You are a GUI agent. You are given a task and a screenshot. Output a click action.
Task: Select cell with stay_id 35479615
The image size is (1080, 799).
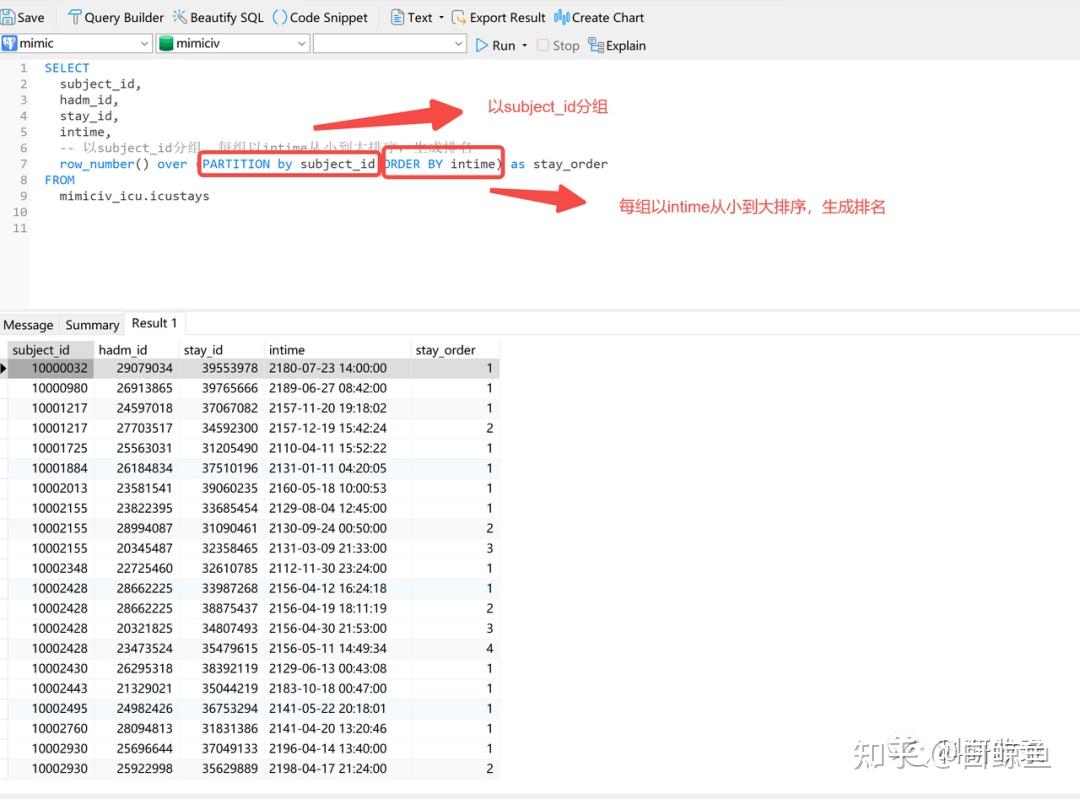pyautogui.click(x=221, y=647)
